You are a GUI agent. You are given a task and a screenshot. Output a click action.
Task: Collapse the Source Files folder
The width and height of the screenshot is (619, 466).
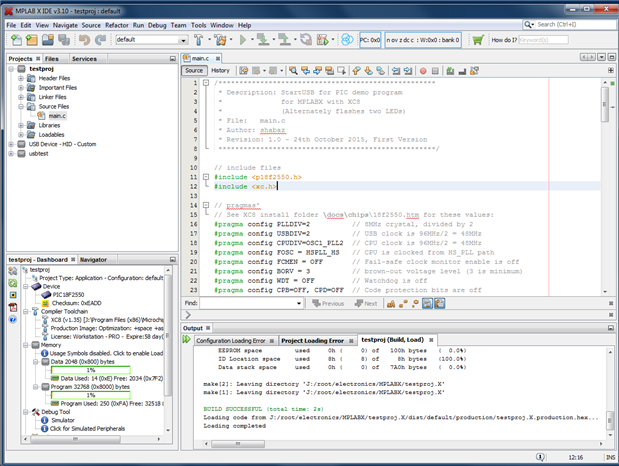22,106
